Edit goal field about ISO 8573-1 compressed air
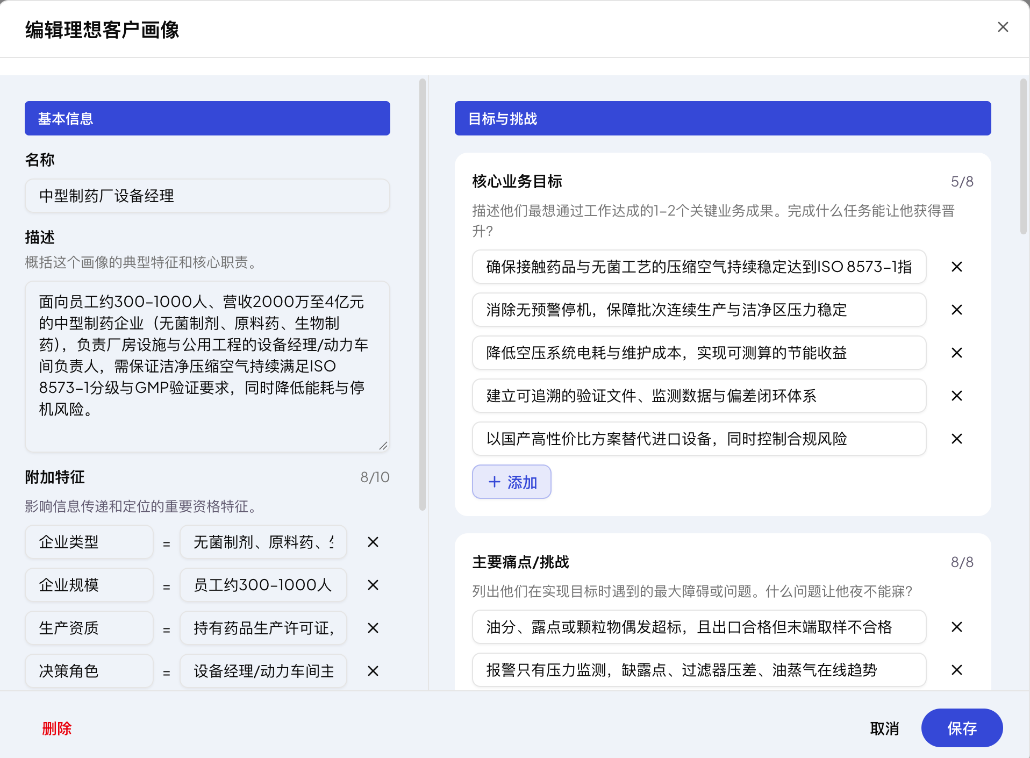Viewport: 1030px width, 758px height. click(699, 267)
